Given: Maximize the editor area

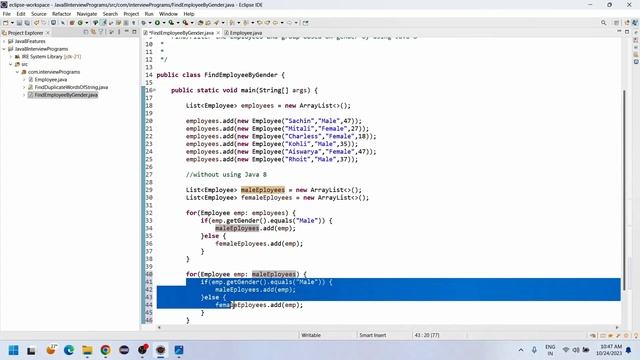Looking at the screenshot, I should click(x=627, y=31).
